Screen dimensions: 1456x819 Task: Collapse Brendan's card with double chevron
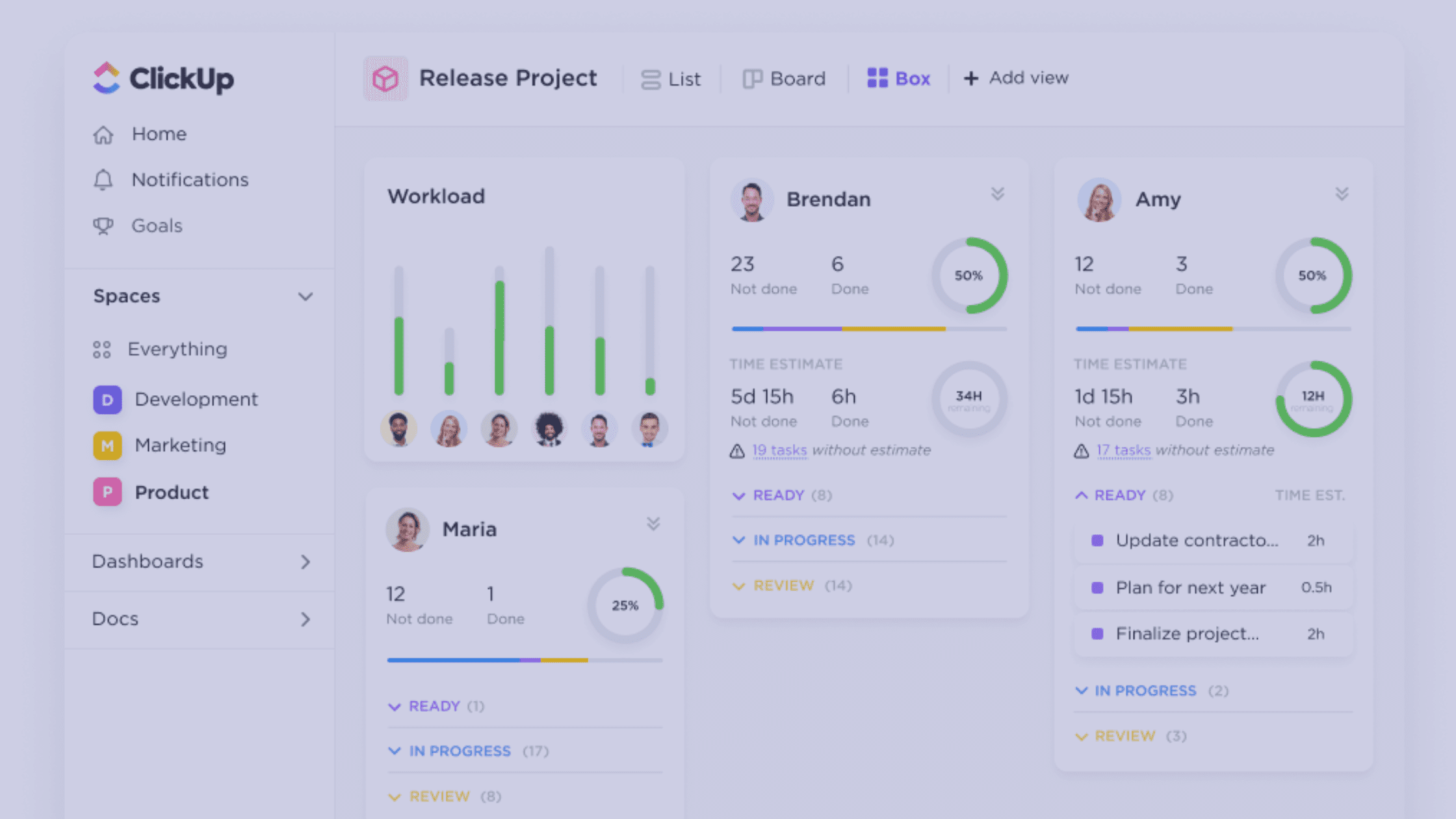(x=998, y=194)
